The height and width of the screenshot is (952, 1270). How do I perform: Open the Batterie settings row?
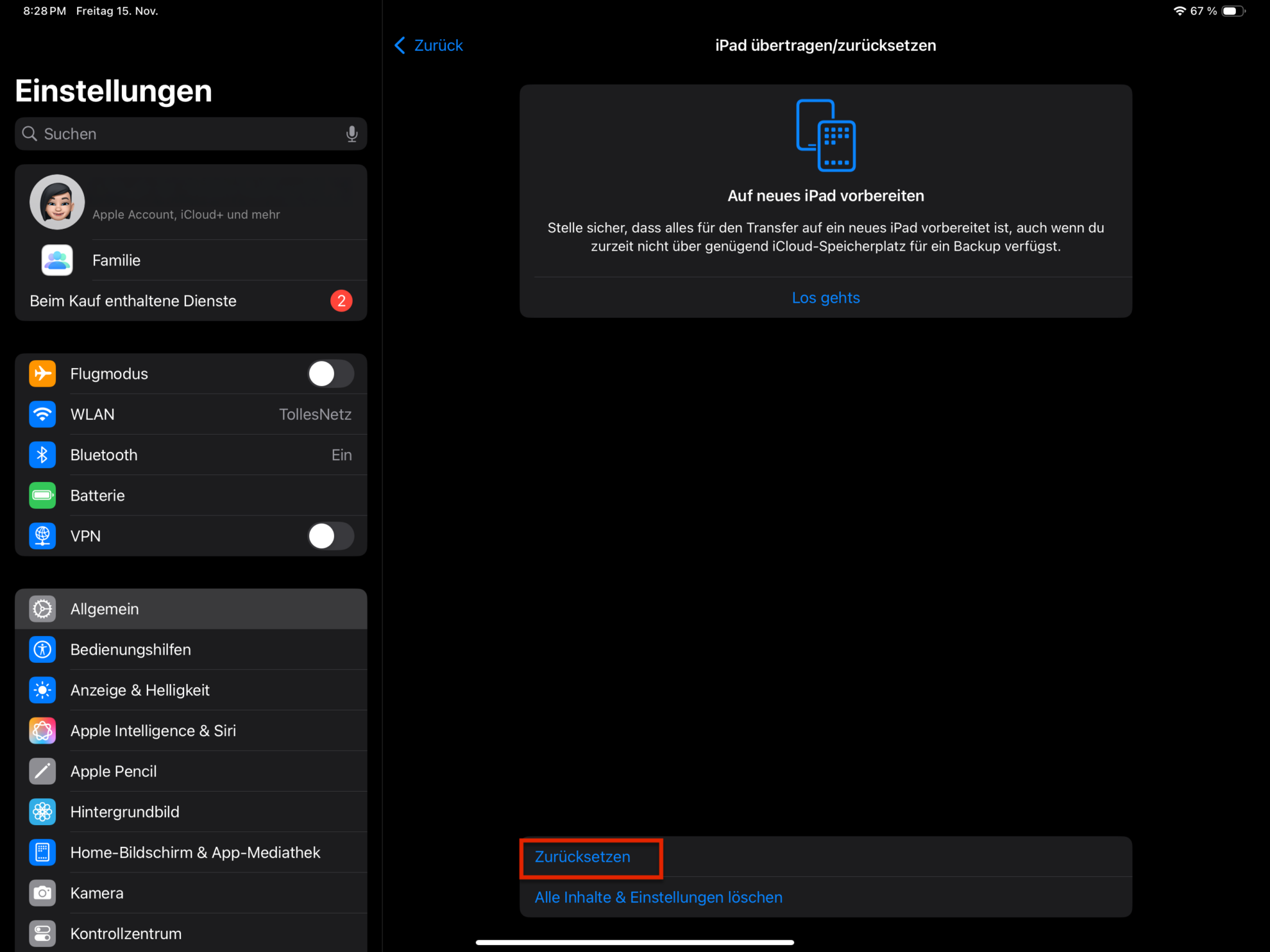point(191,496)
